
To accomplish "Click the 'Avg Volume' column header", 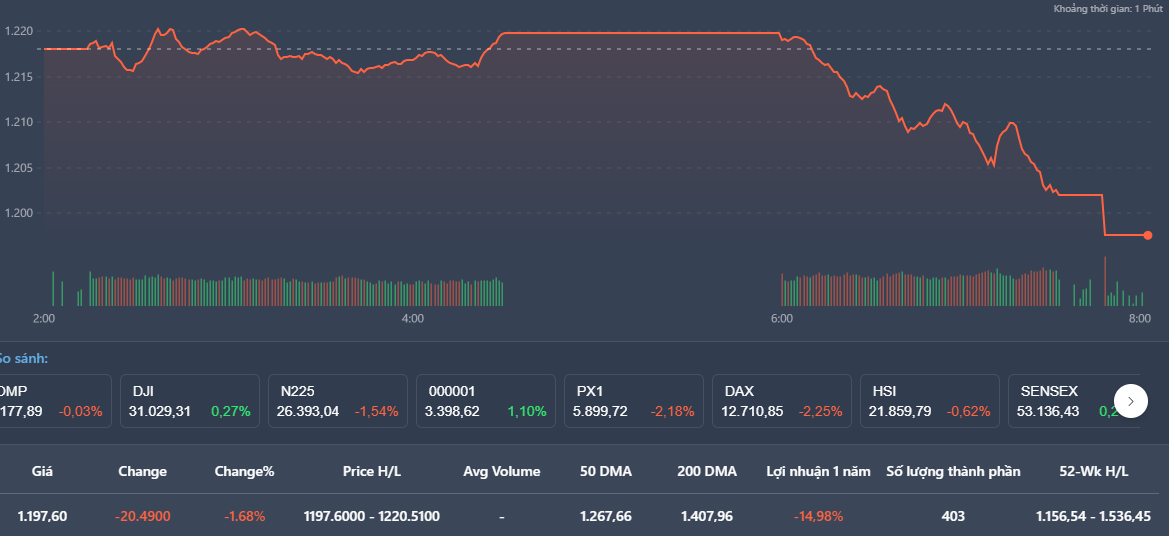I will 501,471.
